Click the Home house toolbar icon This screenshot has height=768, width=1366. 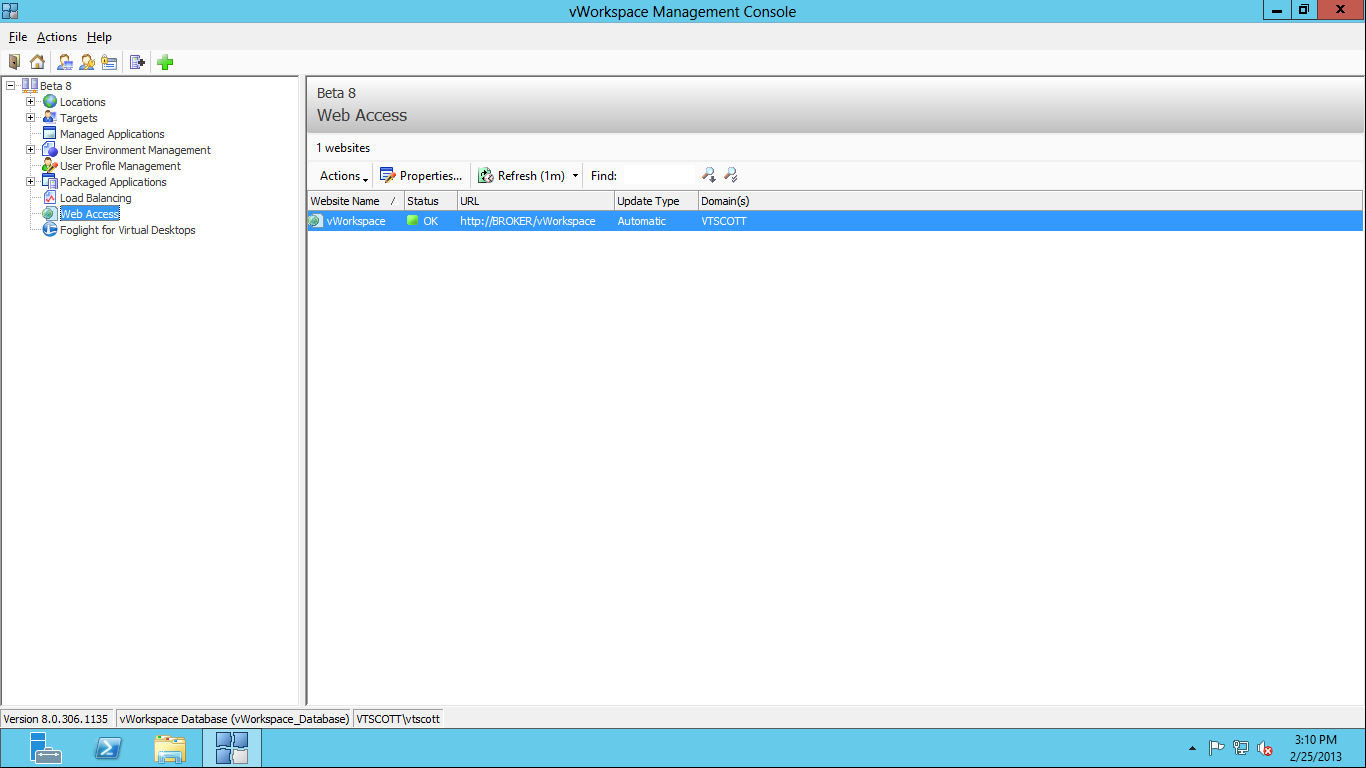coord(37,62)
